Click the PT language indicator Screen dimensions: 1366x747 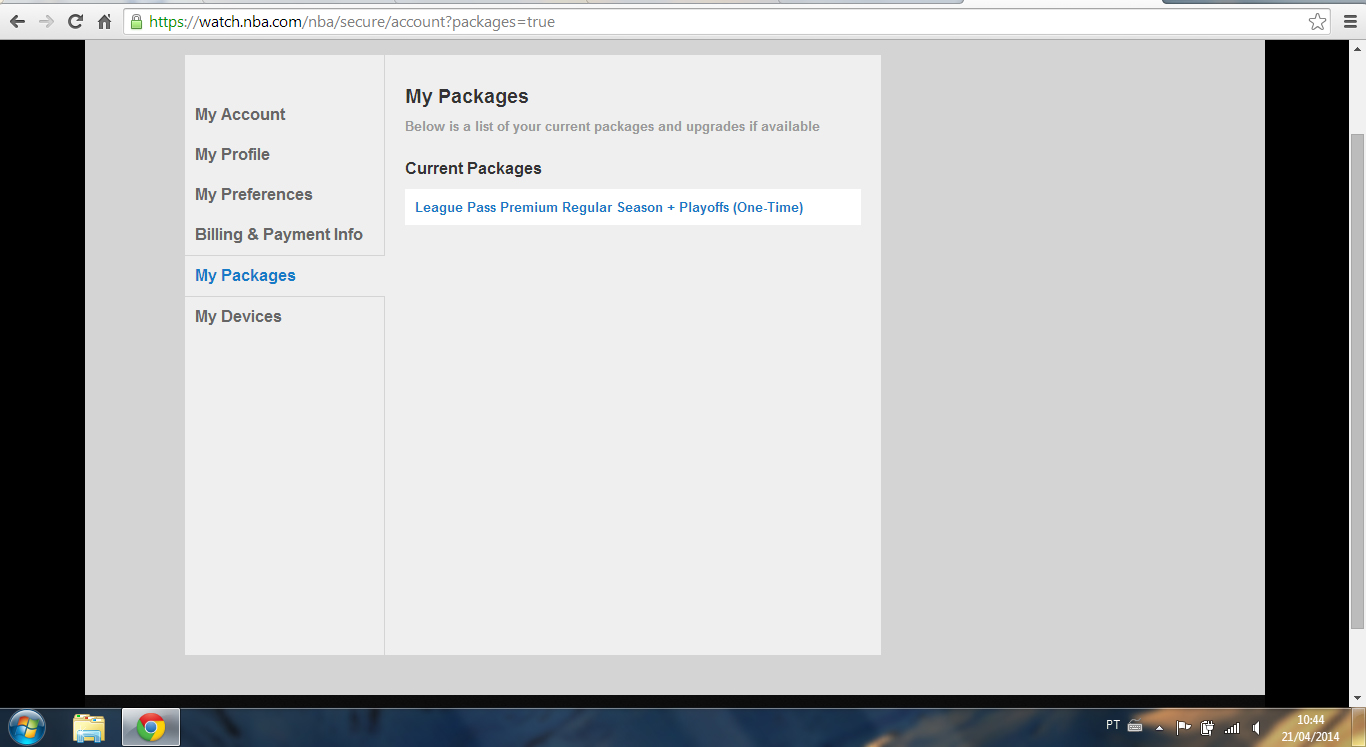[1113, 725]
